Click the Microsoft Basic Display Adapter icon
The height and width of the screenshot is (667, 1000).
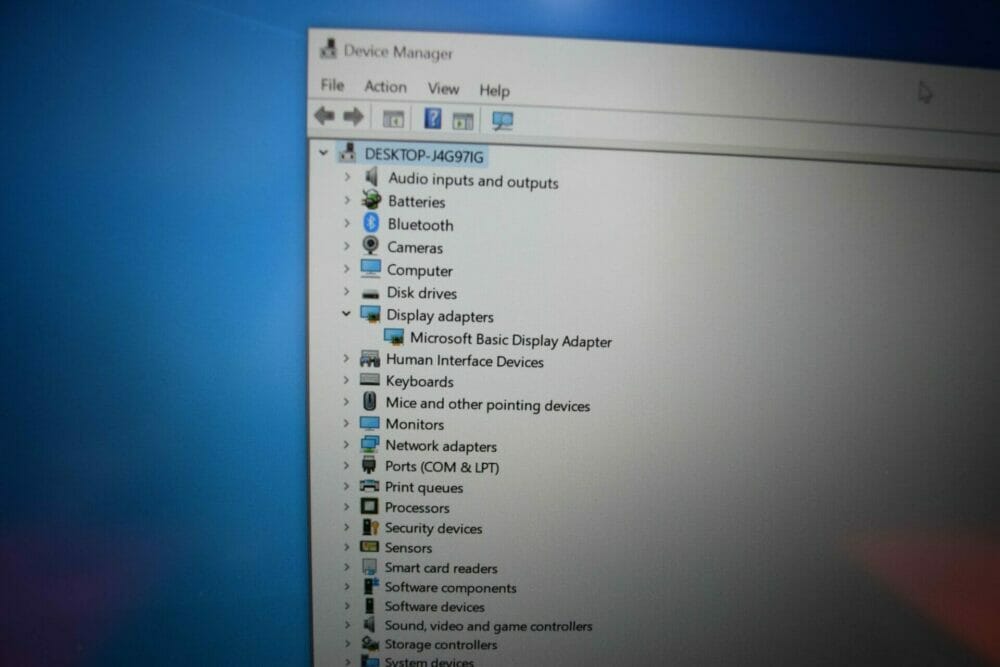point(393,337)
